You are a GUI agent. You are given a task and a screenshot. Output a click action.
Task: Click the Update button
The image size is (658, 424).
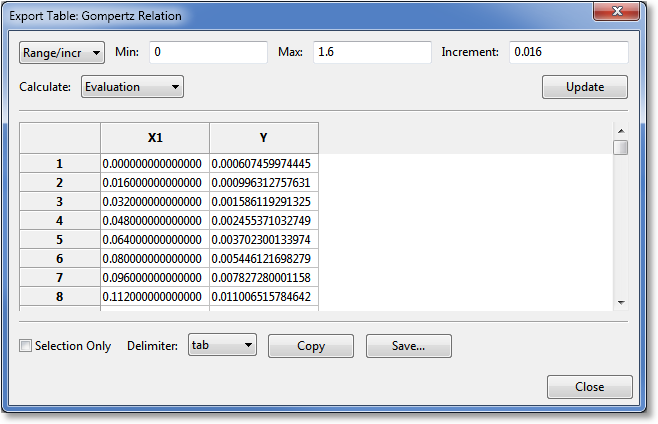tap(585, 87)
